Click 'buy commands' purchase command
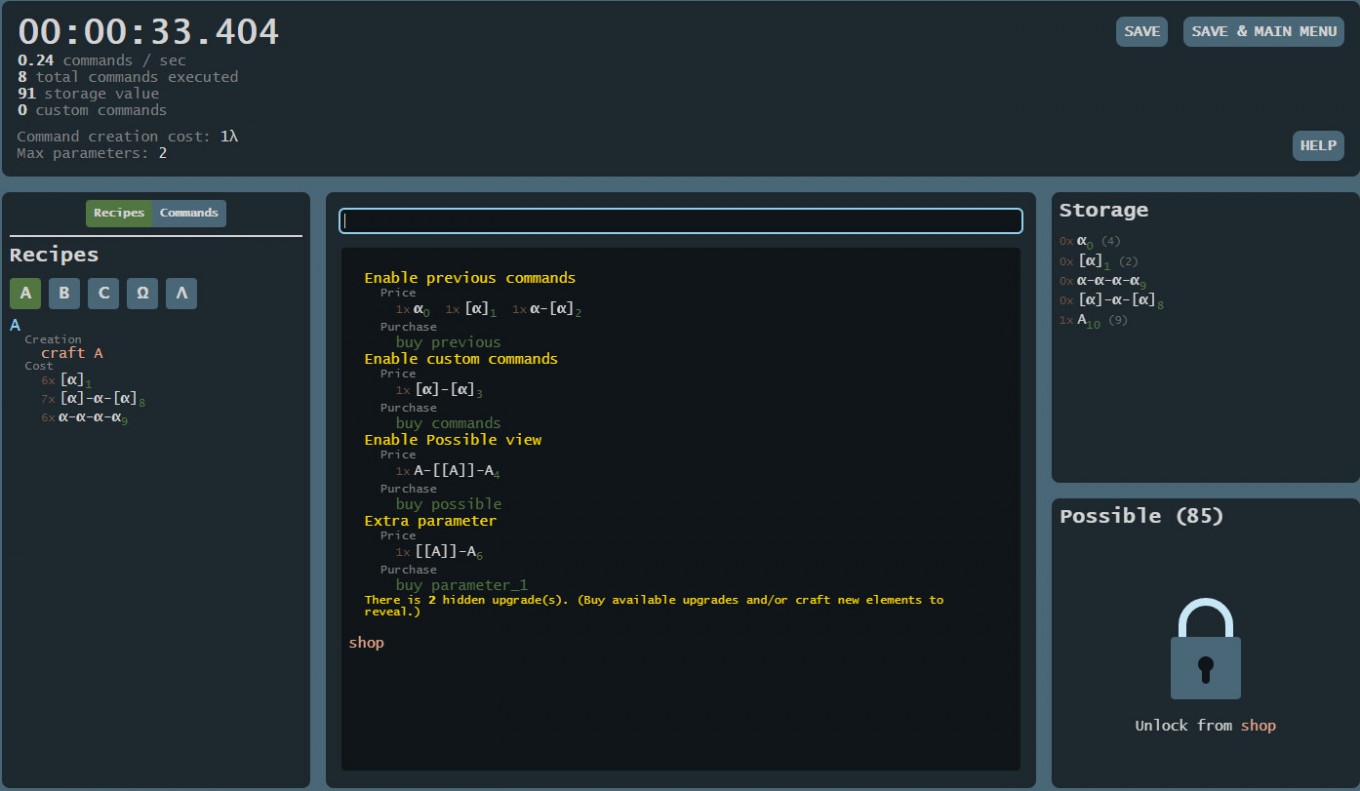1360x791 pixels. click(448, 423)
